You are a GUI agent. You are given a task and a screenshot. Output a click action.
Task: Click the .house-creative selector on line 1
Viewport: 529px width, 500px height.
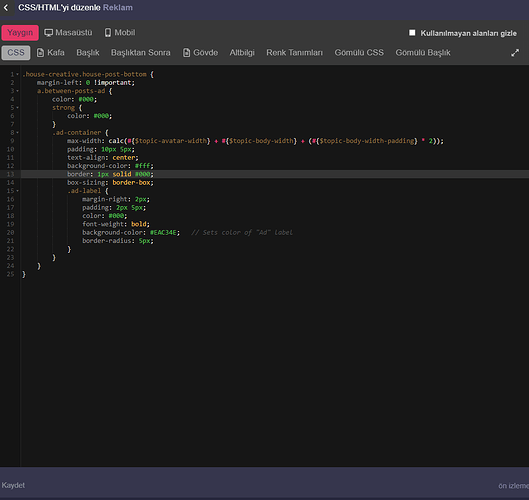pyautogui.click(x=84, y=74)
